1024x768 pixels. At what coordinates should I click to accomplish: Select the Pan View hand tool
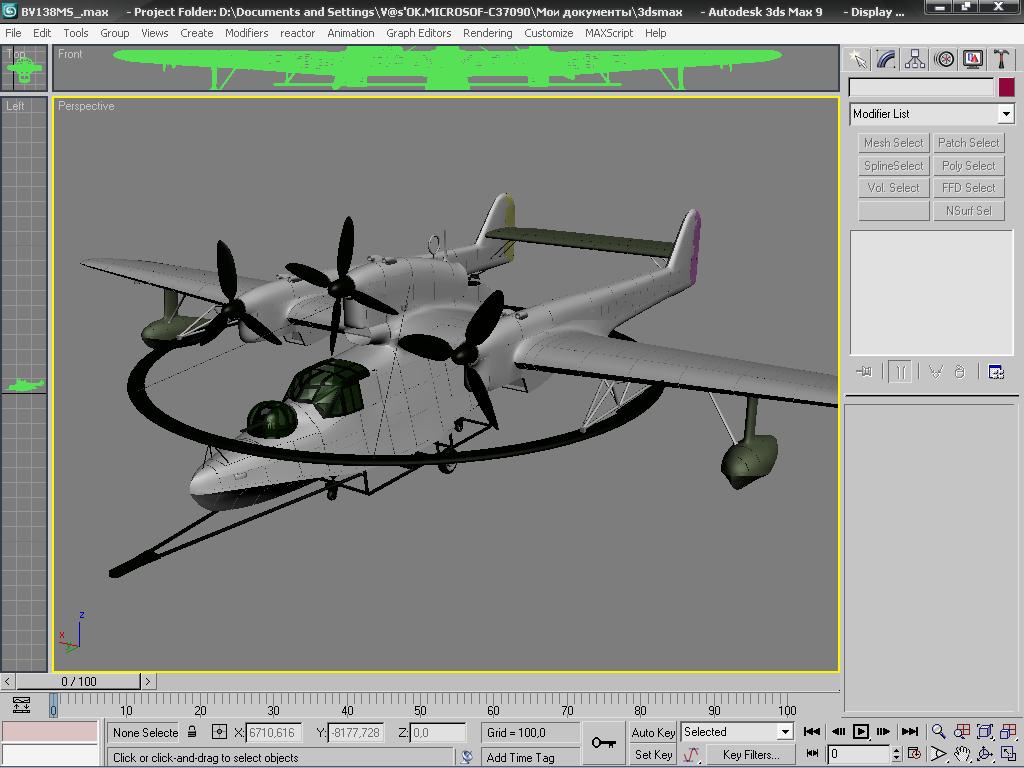point(961,754)
